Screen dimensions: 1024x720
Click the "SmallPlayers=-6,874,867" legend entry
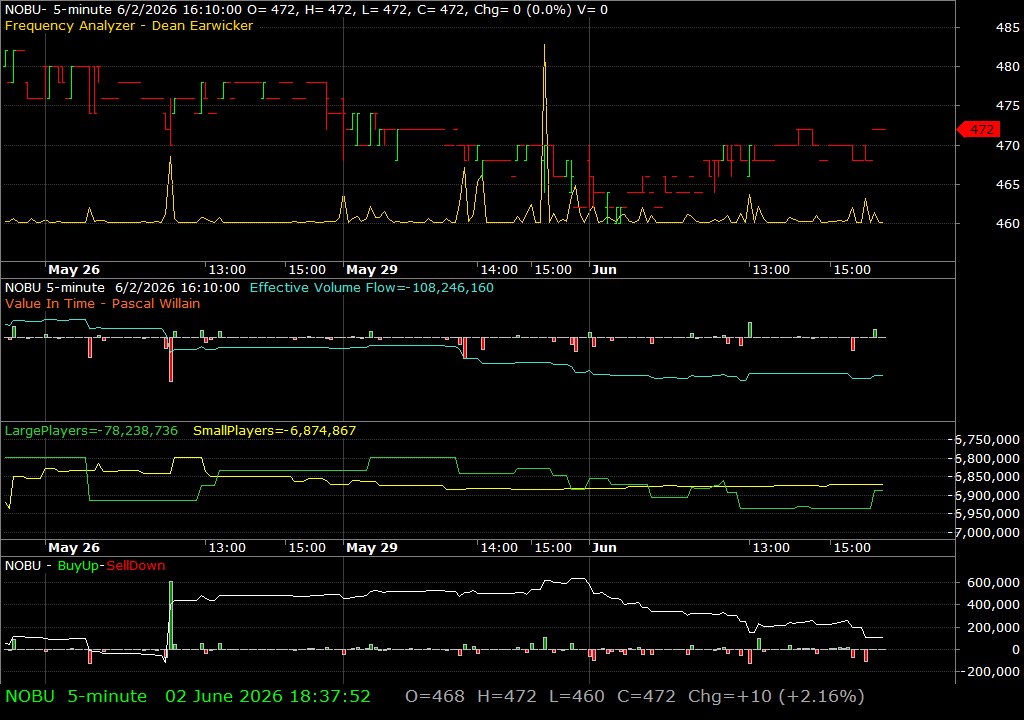pos(274,431)
